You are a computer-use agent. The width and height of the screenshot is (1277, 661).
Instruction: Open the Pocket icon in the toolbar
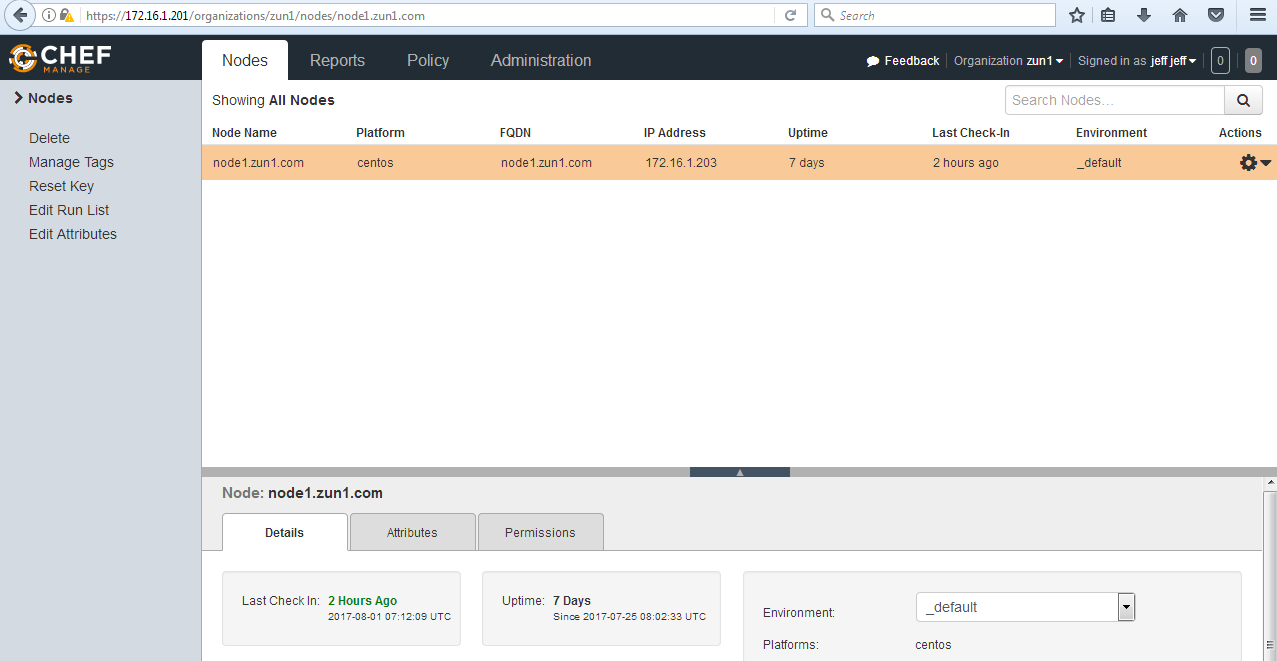(1216, 15)
